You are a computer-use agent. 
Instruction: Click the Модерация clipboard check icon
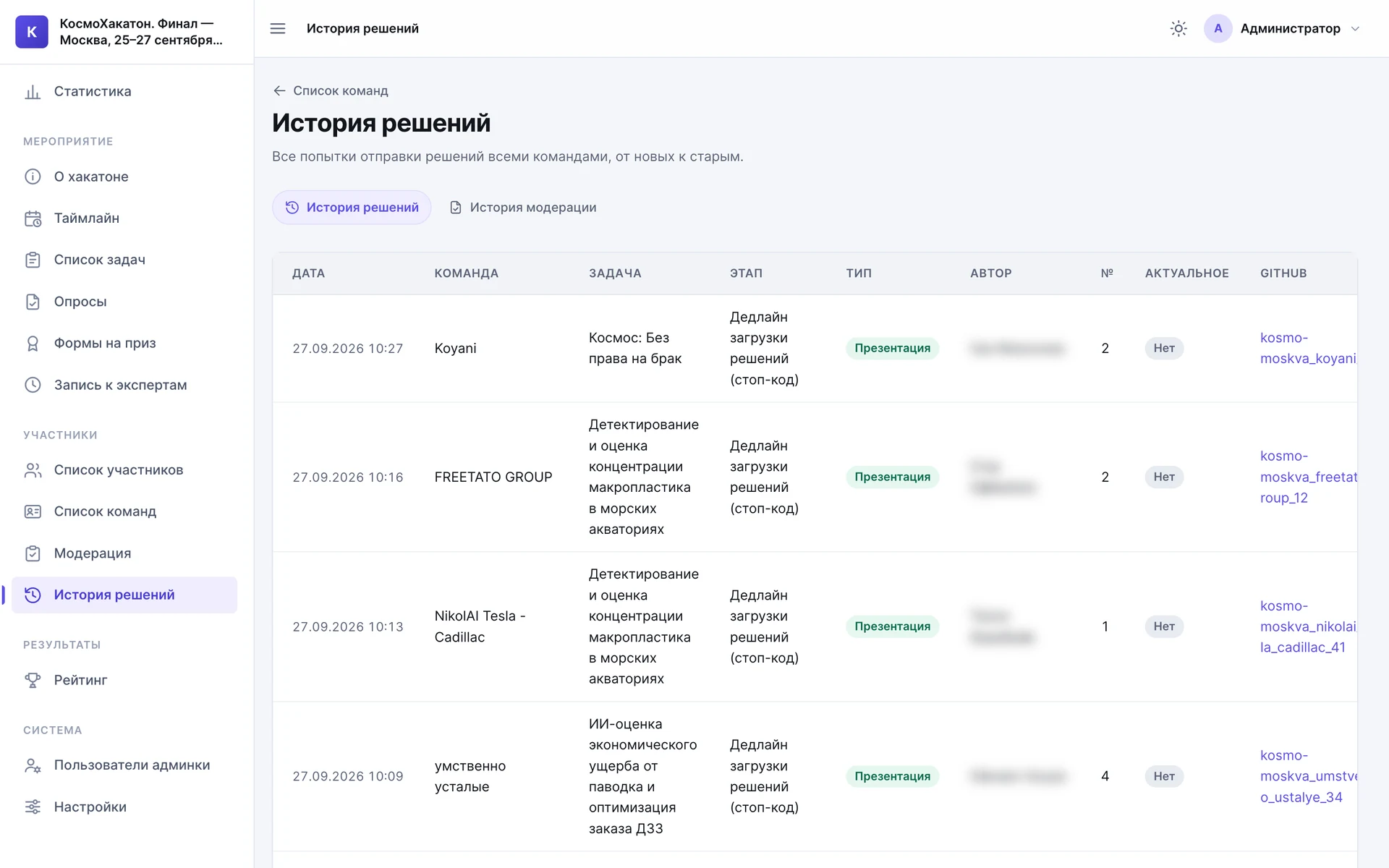(x=33, y=553)
